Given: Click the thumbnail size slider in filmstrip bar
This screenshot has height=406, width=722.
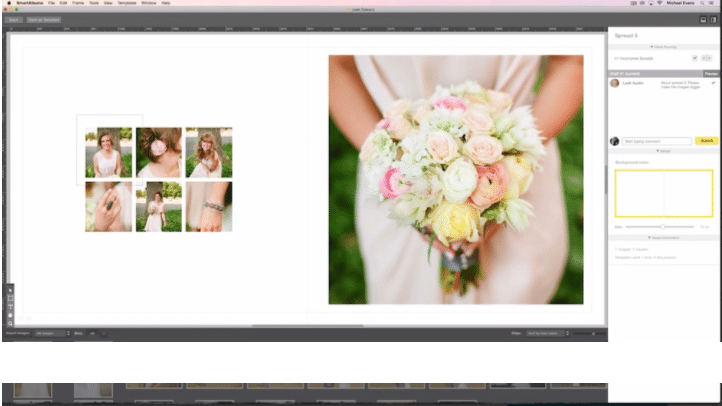Looking at the screenshot, I should pos(590,333).
